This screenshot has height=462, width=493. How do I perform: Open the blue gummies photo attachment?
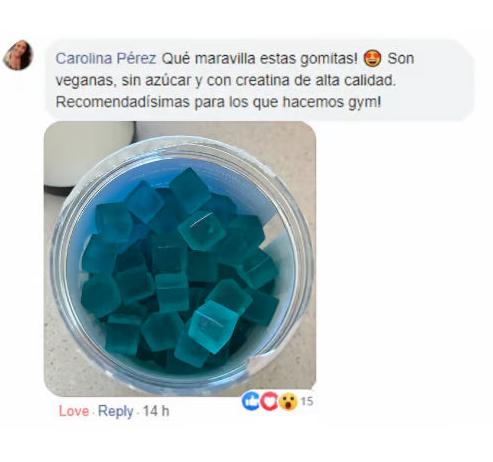pyautogui.click(x=180, y=259)
